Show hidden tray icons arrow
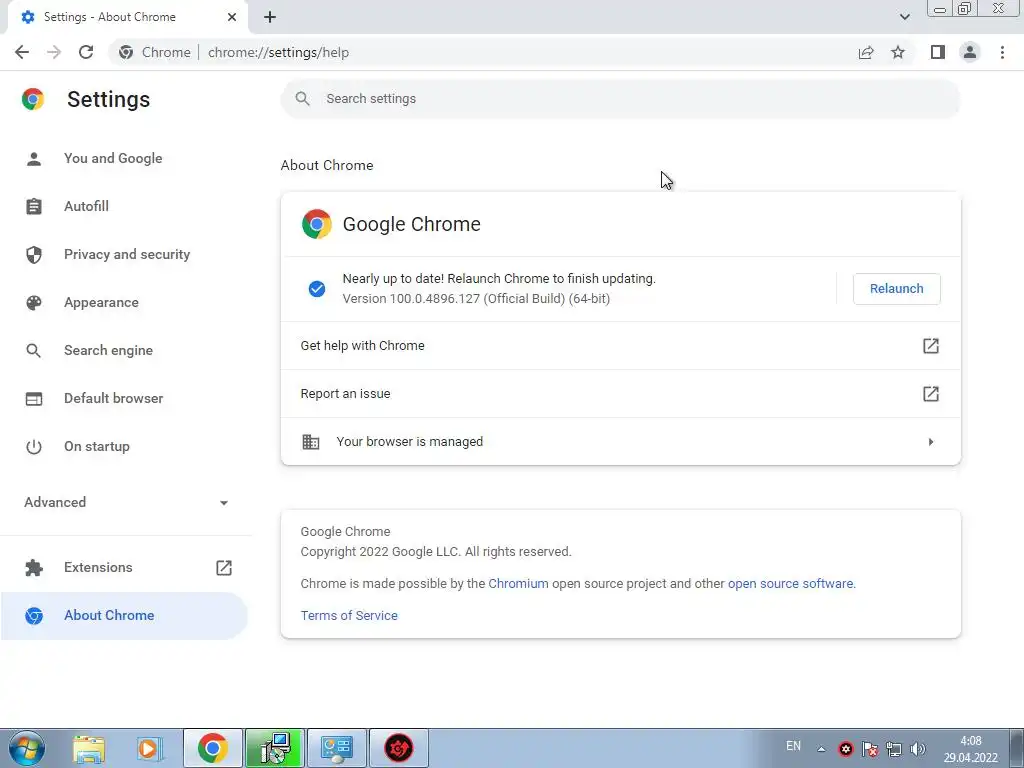This screenshot has height=768, width=1024. pyautogui.click(x=822, y=749)
